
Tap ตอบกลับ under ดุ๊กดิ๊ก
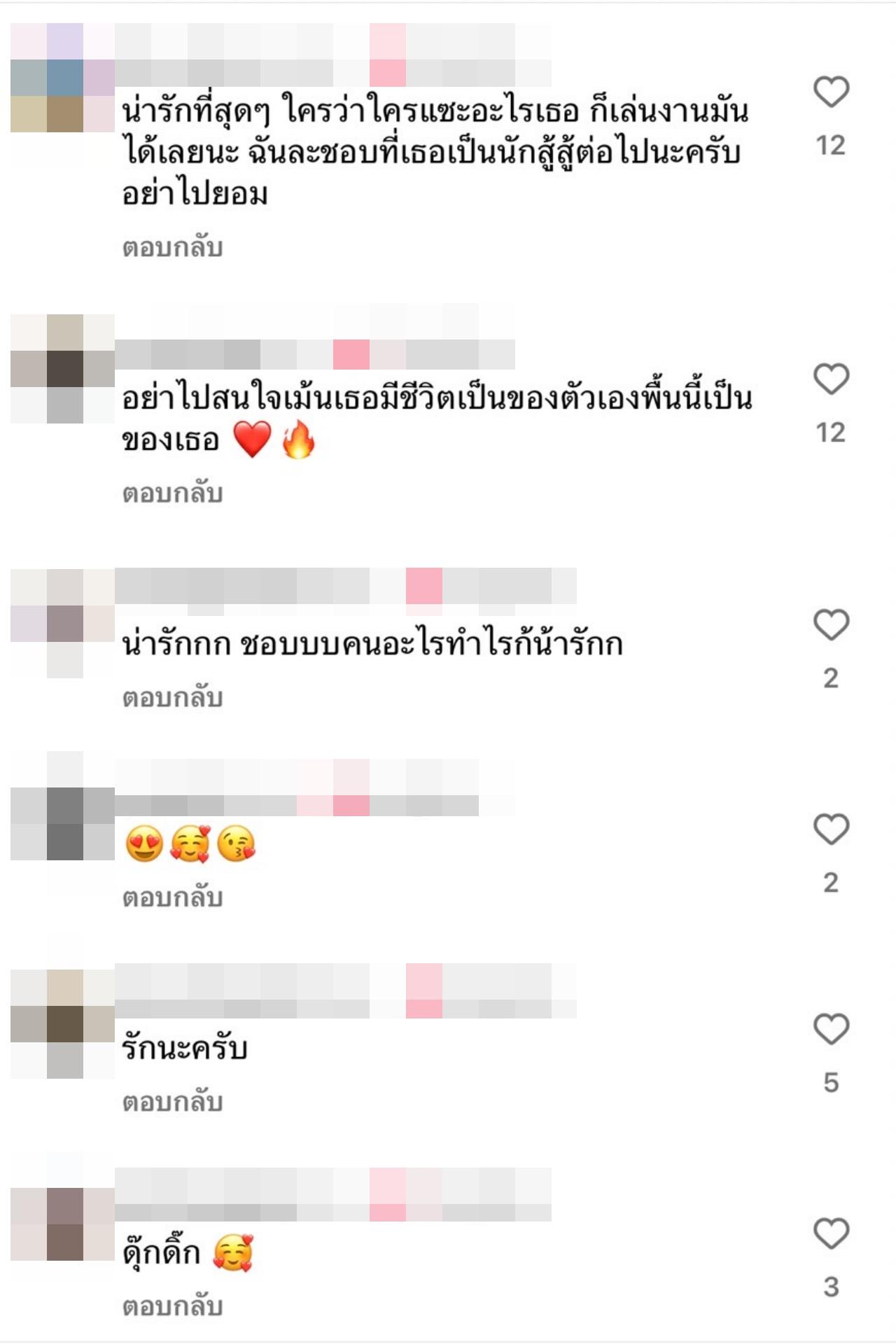pyautogui.click(x=172, y=1307)
